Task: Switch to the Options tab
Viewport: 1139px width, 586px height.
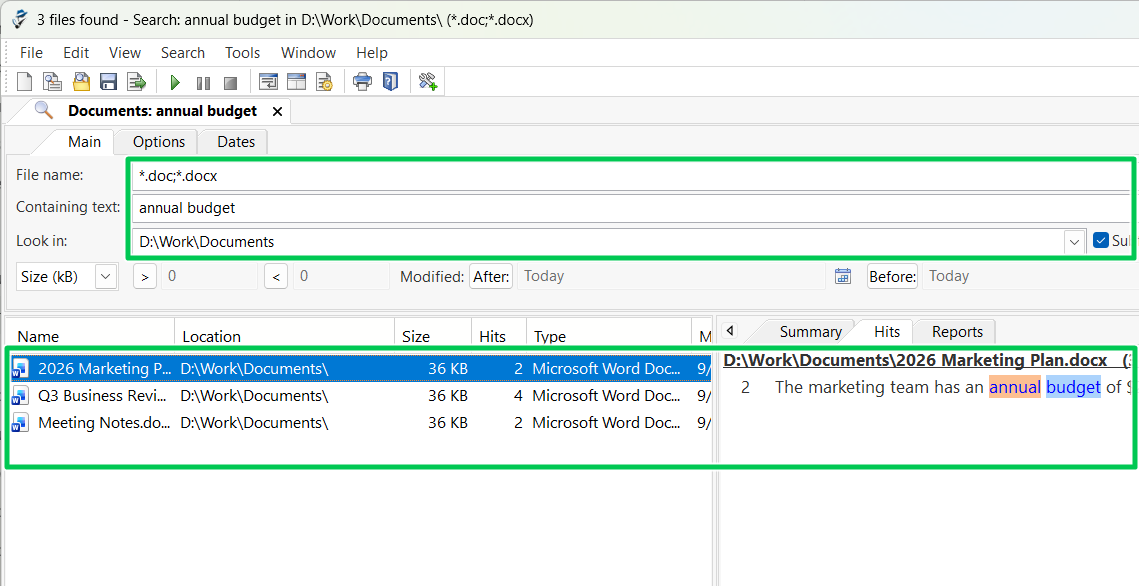Action: 159,142
